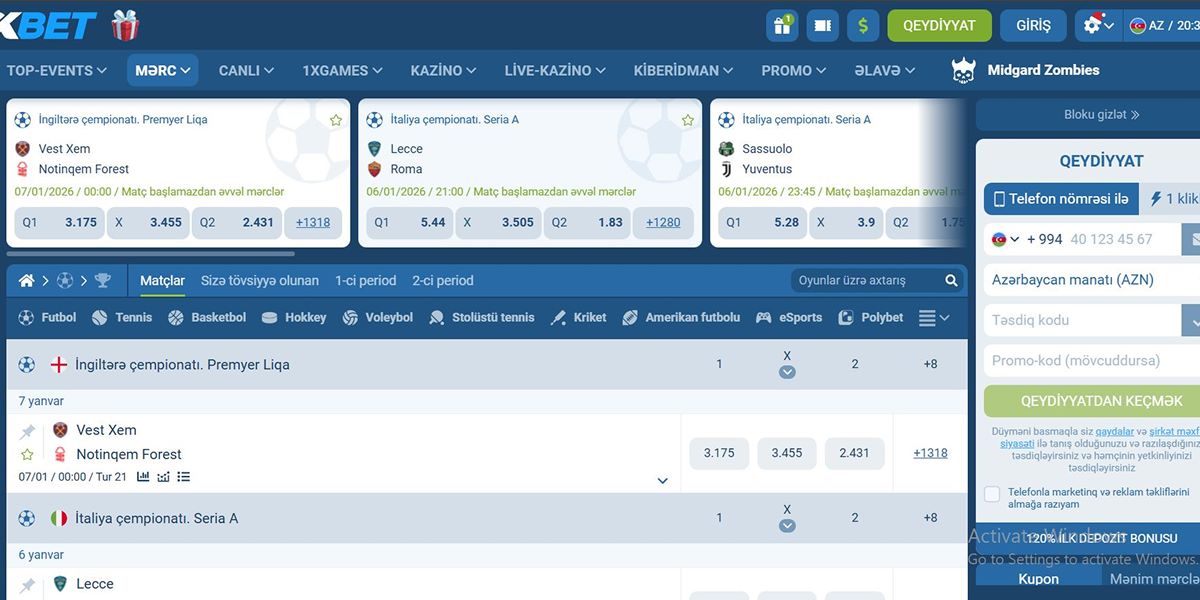
Task: Open the PROMO dropdown menu
Action: pyautogui.click(x=792, y=70)
